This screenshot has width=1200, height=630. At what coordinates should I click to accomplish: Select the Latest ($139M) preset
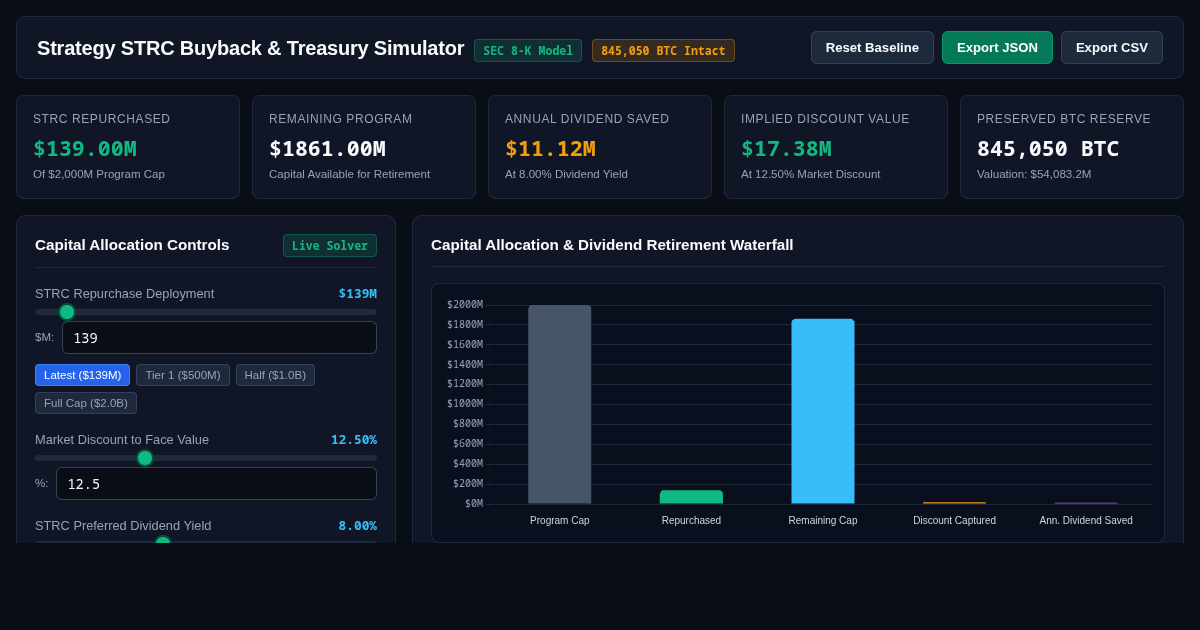(82, 375)
